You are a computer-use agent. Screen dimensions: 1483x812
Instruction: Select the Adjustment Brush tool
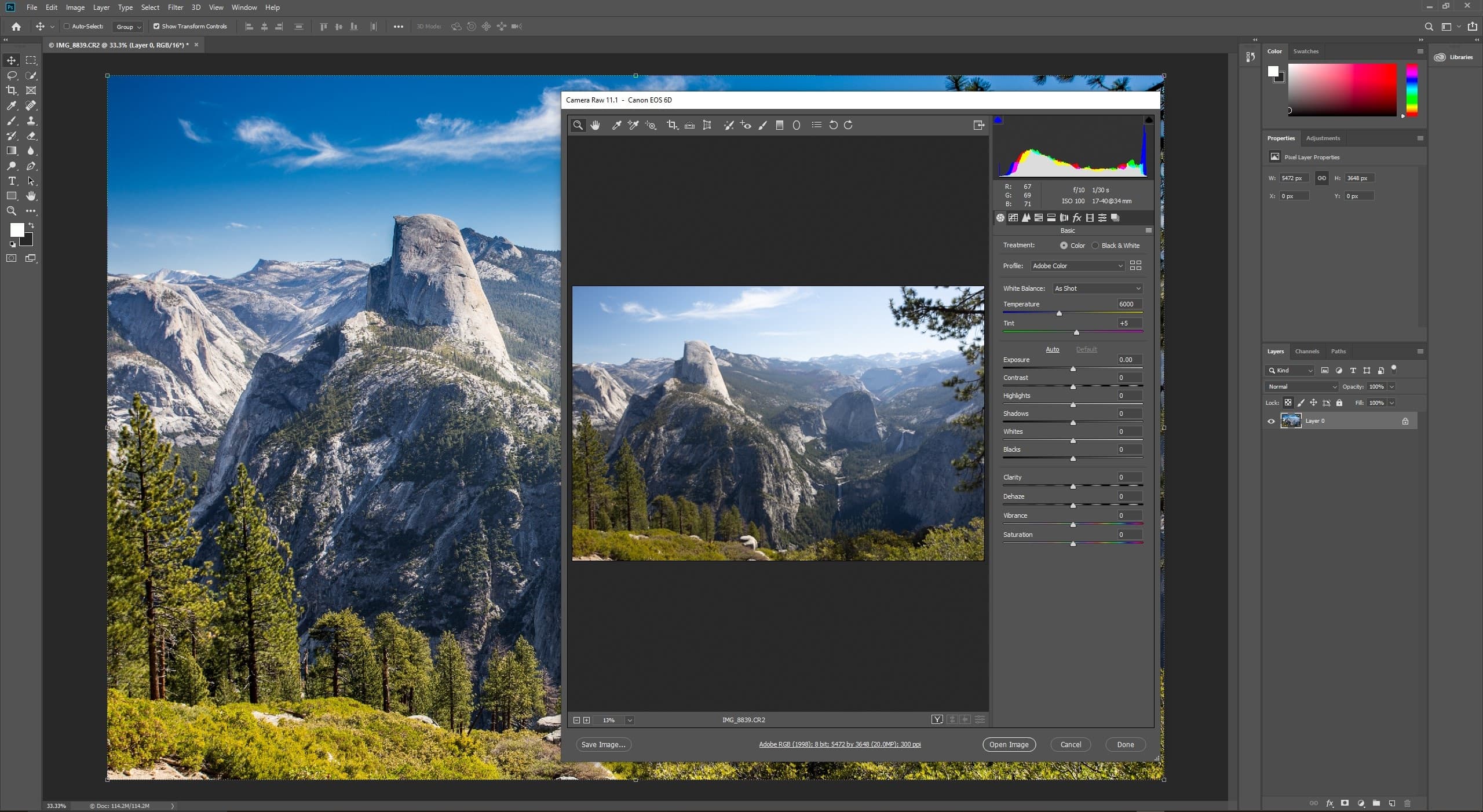tap(762, 125)
